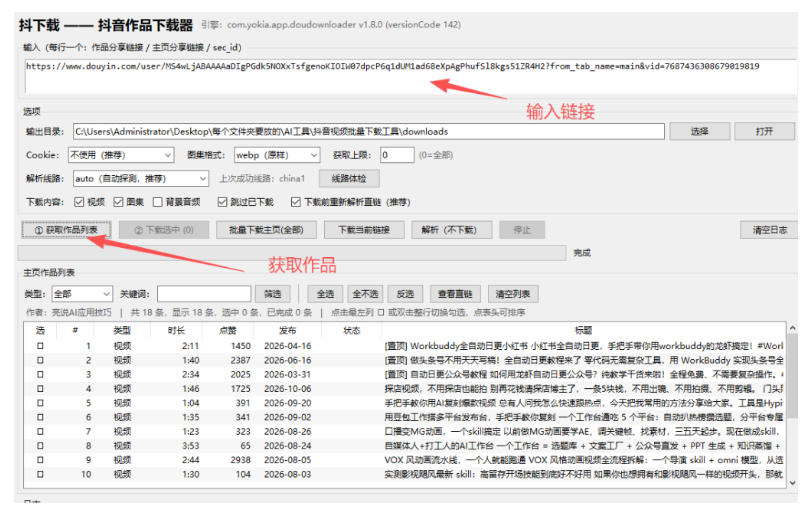The width and height of the screenshot is (809, 506).
Task: Click the 全不选 button
Action: 365,294
